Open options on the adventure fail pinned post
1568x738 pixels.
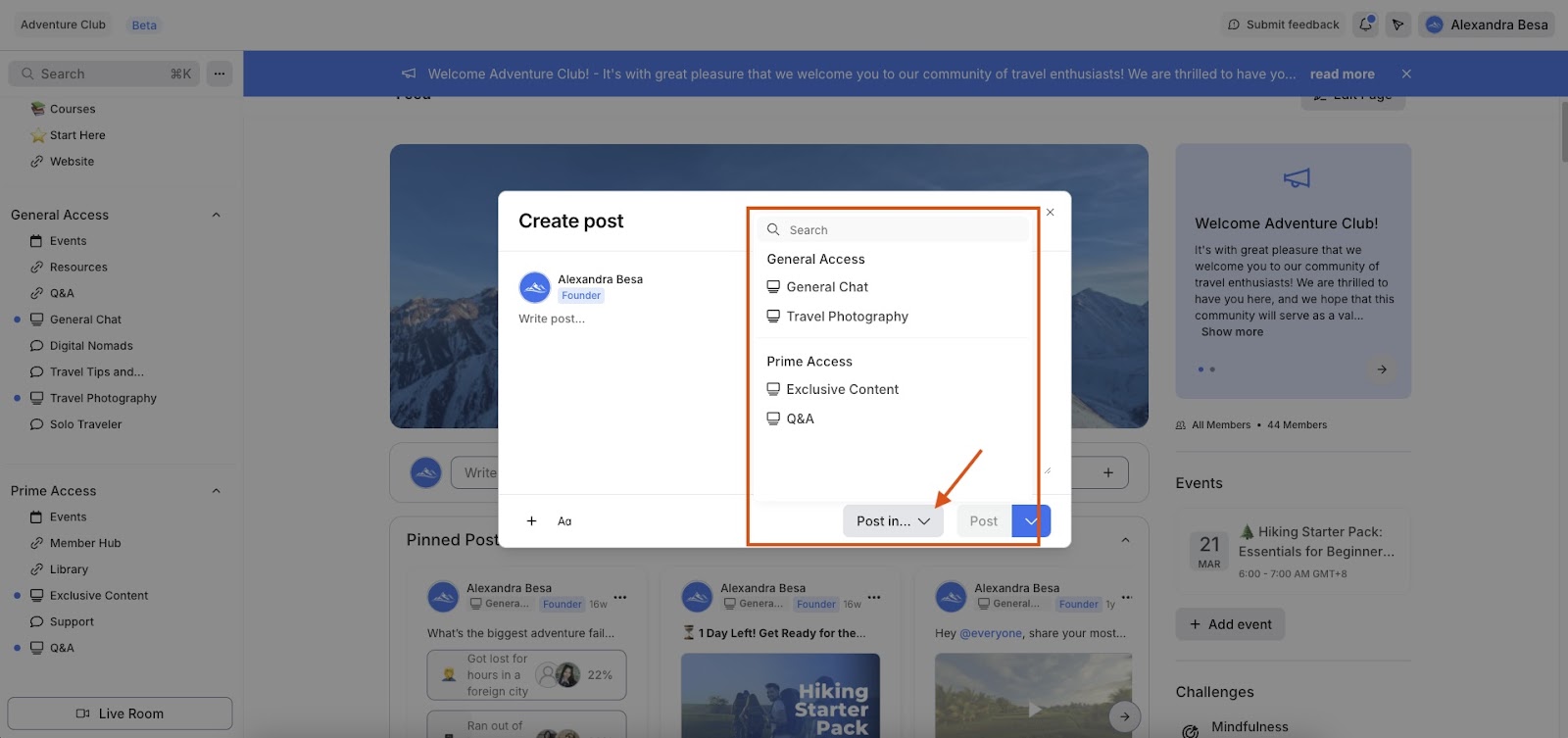[620, 597]
